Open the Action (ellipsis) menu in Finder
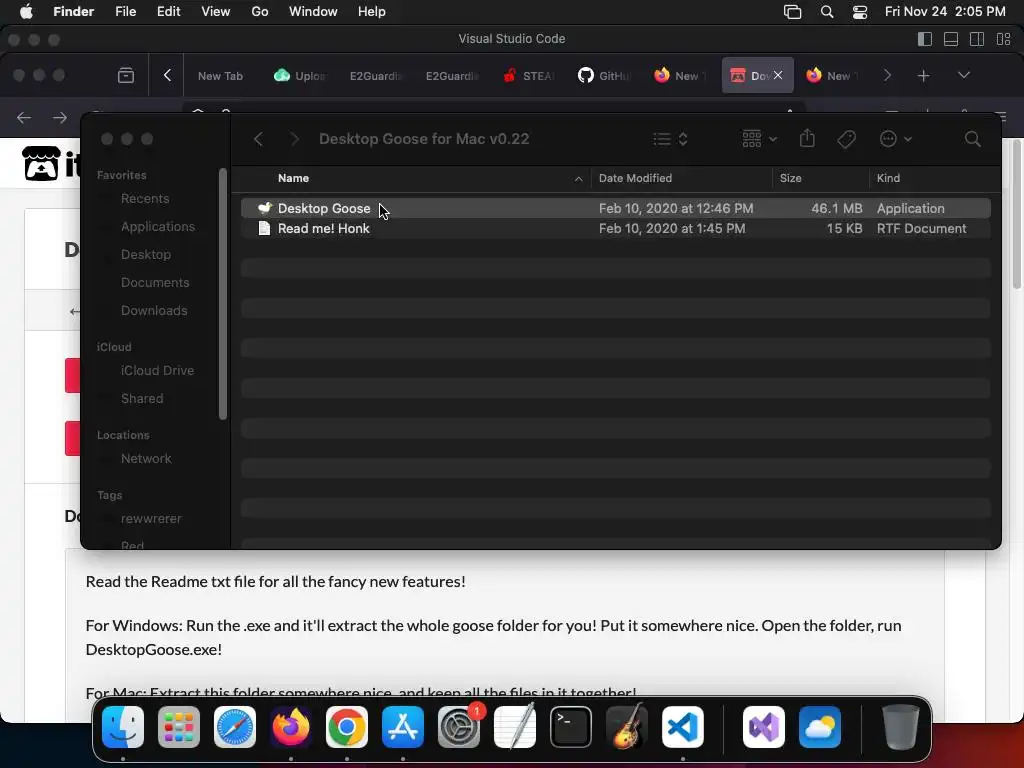 coord(895,139)
